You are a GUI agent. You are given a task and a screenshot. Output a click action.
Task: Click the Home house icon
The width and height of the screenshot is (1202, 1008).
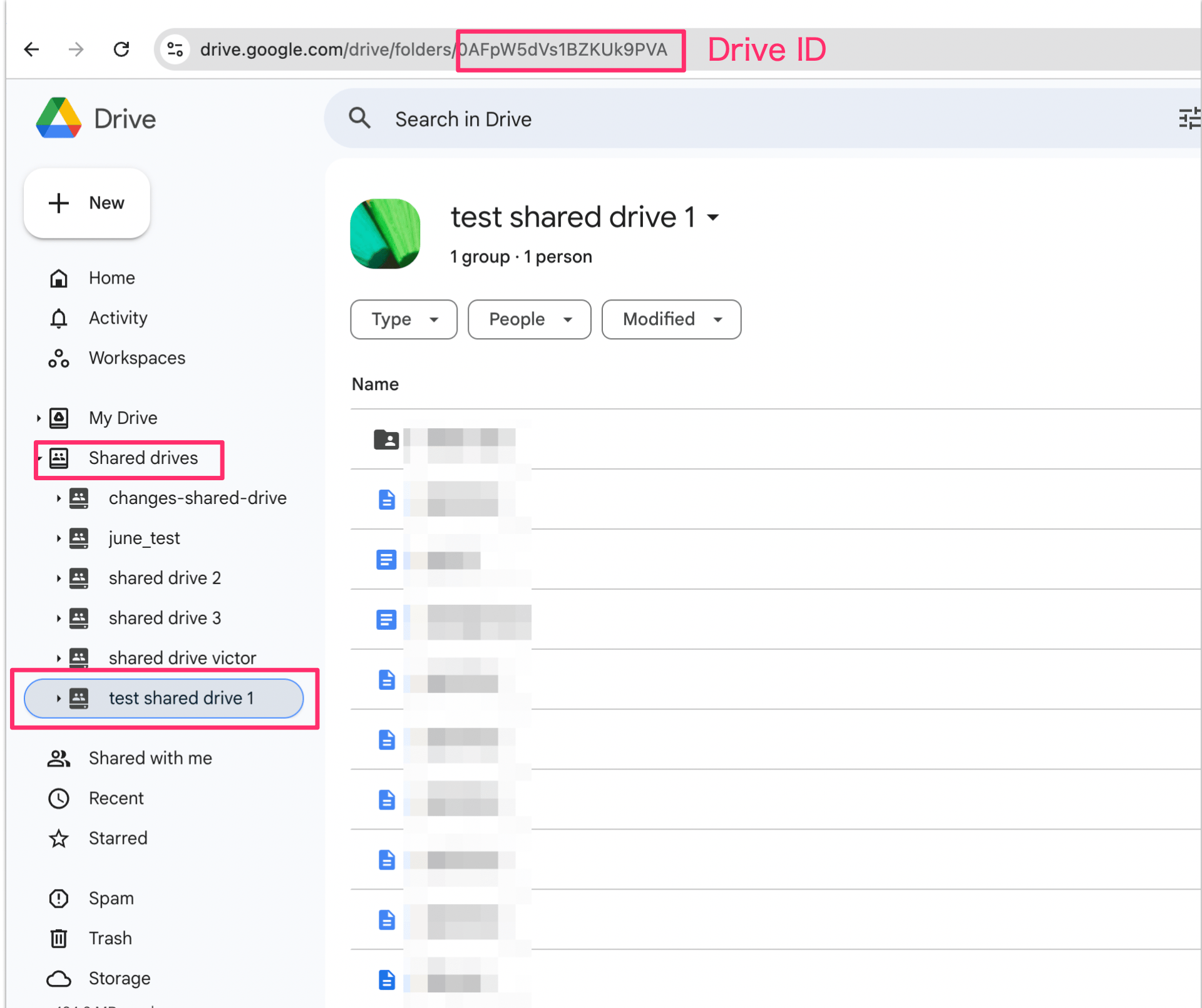59,278
